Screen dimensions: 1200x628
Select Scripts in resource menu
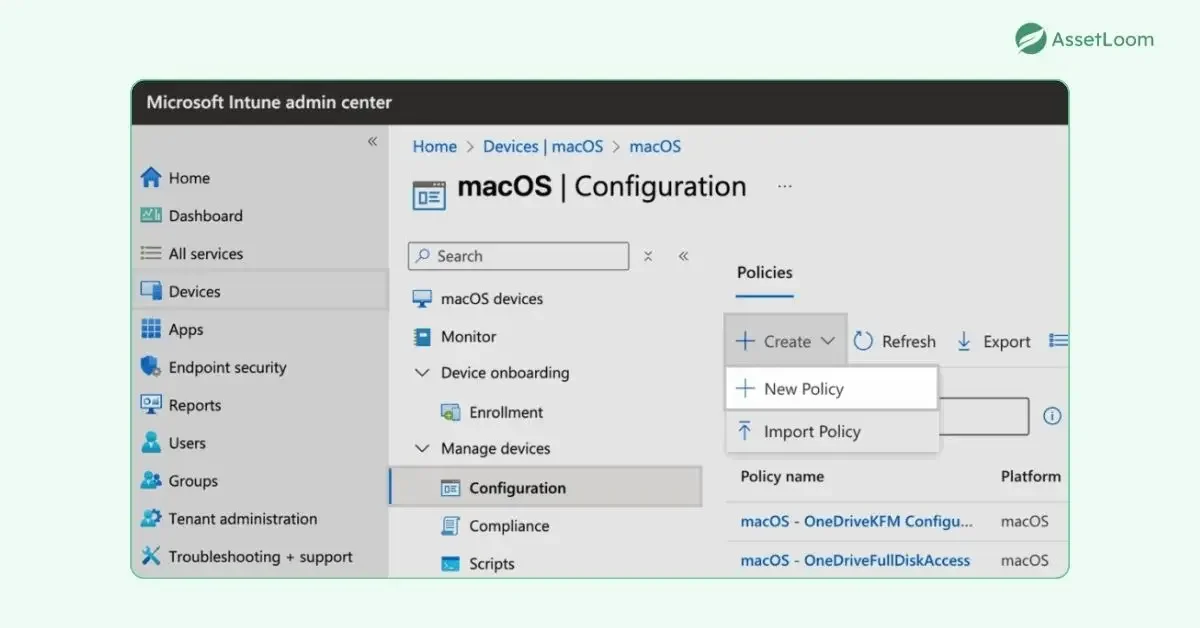492,564
